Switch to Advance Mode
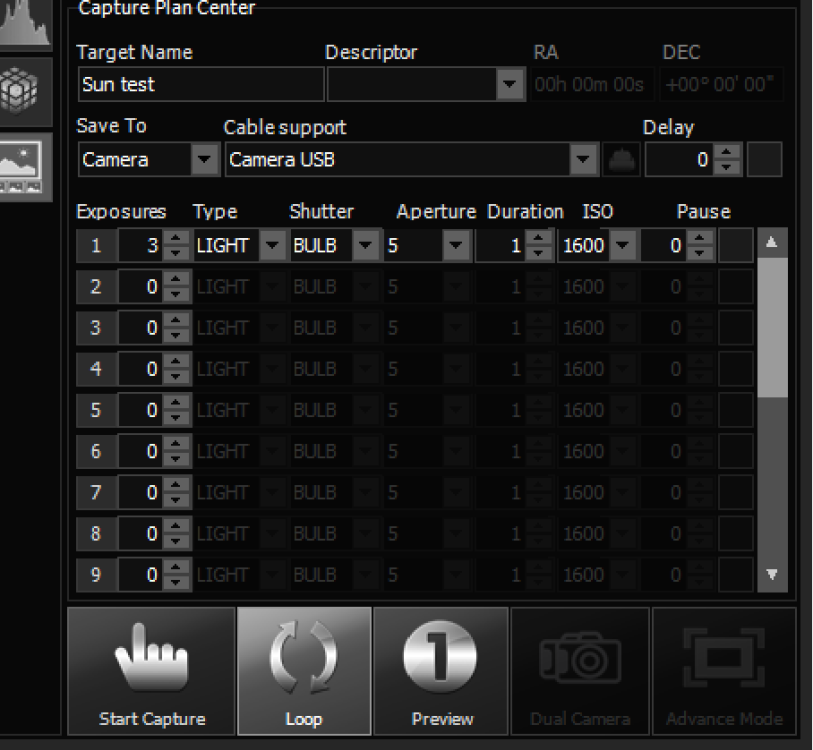 724,670
